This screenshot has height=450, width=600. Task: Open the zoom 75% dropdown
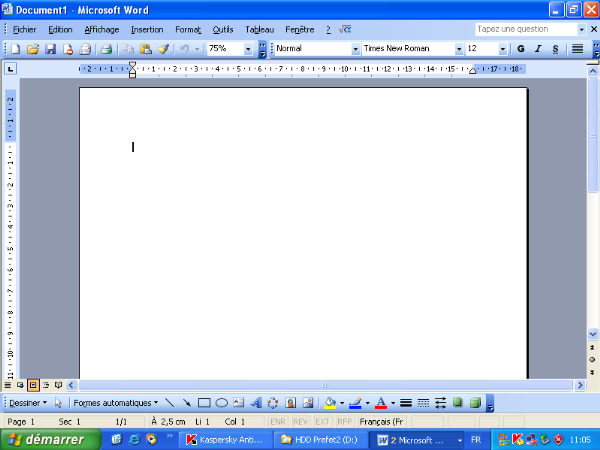click(x=249, y=48)
